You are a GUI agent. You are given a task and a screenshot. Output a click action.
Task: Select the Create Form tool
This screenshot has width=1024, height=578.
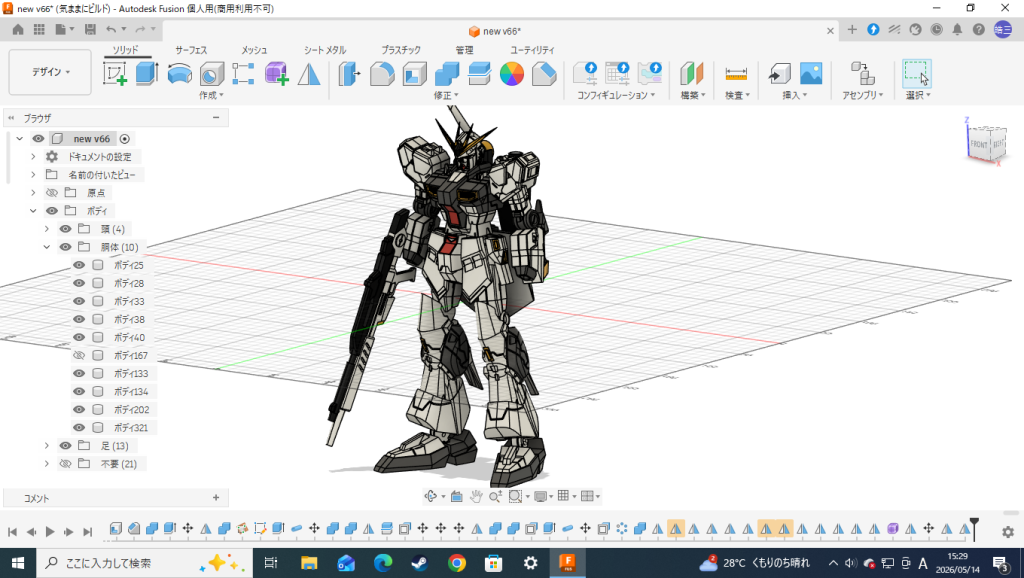coord(276,73)
